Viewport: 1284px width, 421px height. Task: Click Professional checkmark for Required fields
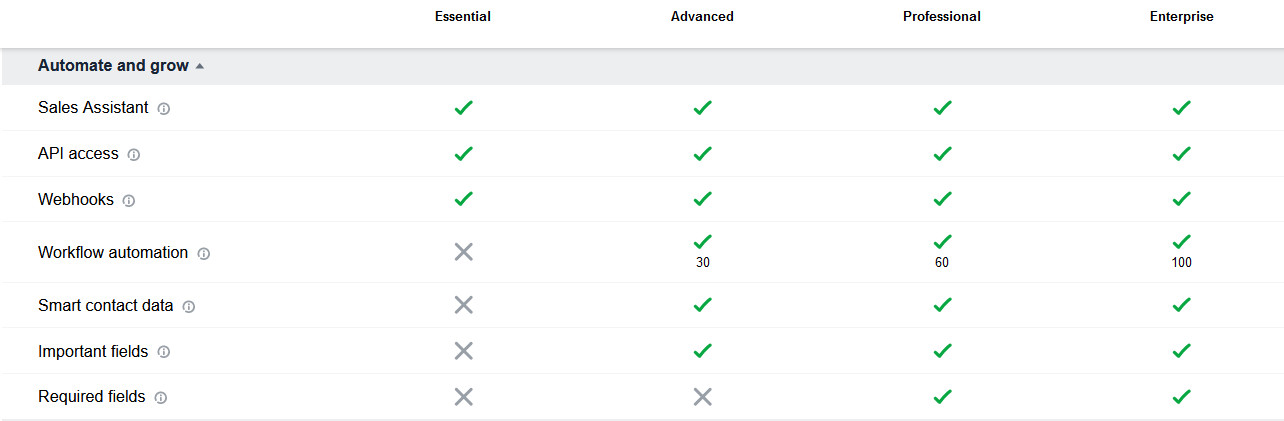coord(942,397)
